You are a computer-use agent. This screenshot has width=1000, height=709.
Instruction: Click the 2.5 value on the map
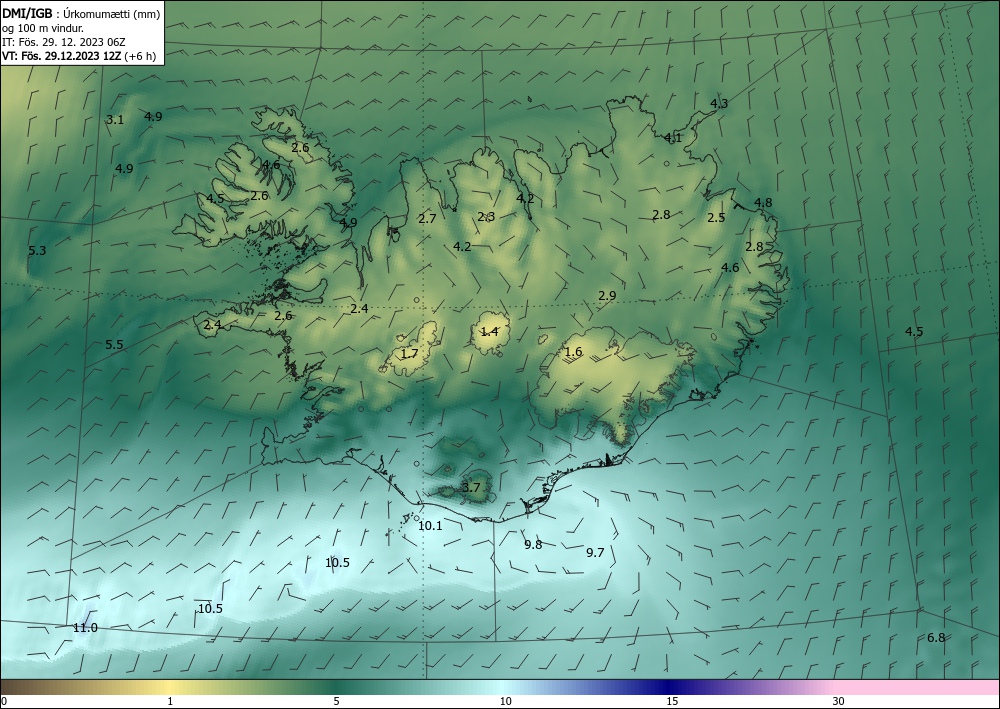[x=716, y=217]
